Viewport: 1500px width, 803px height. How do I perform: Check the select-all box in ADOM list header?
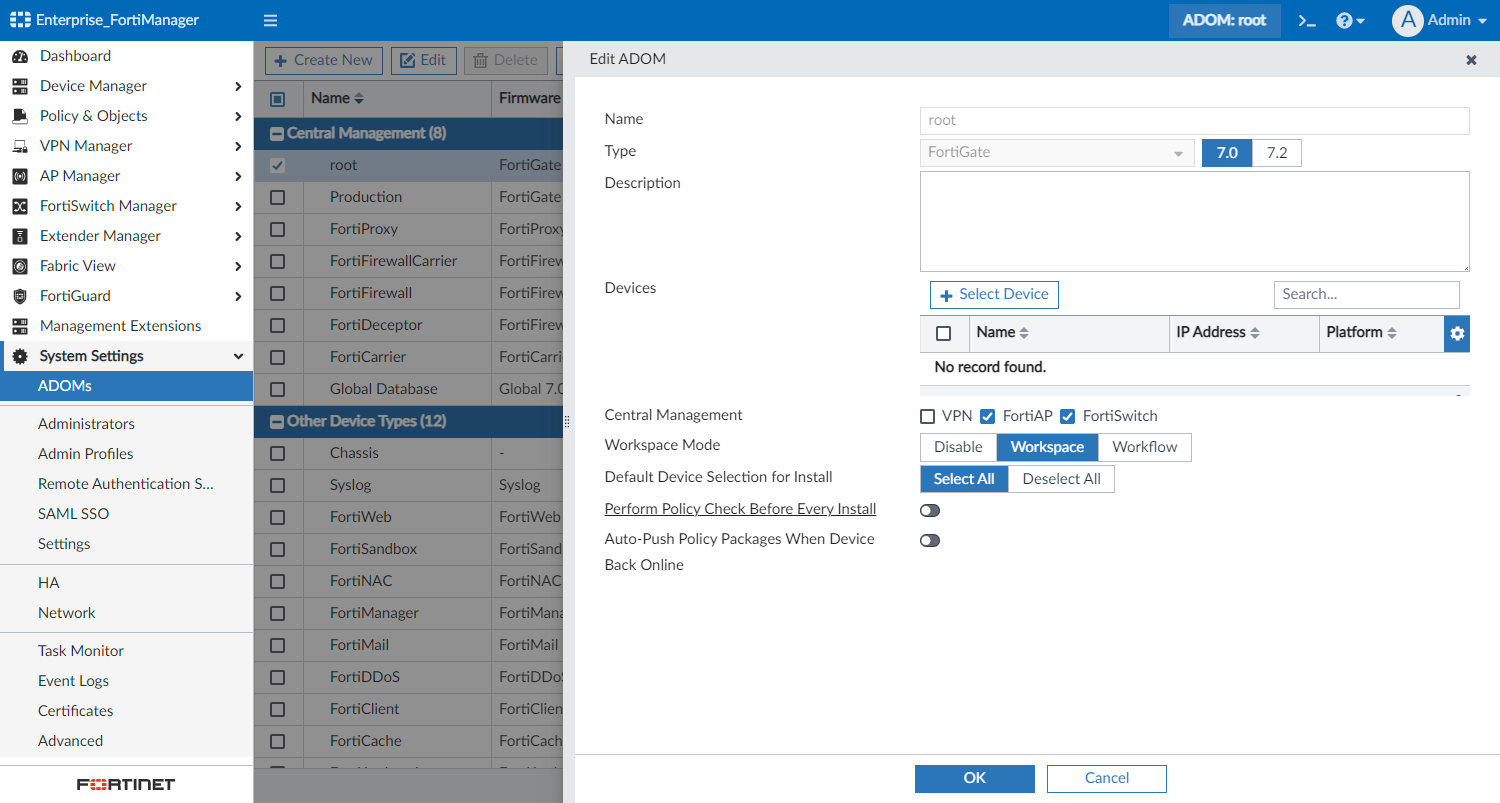click(x=278, y=99)
